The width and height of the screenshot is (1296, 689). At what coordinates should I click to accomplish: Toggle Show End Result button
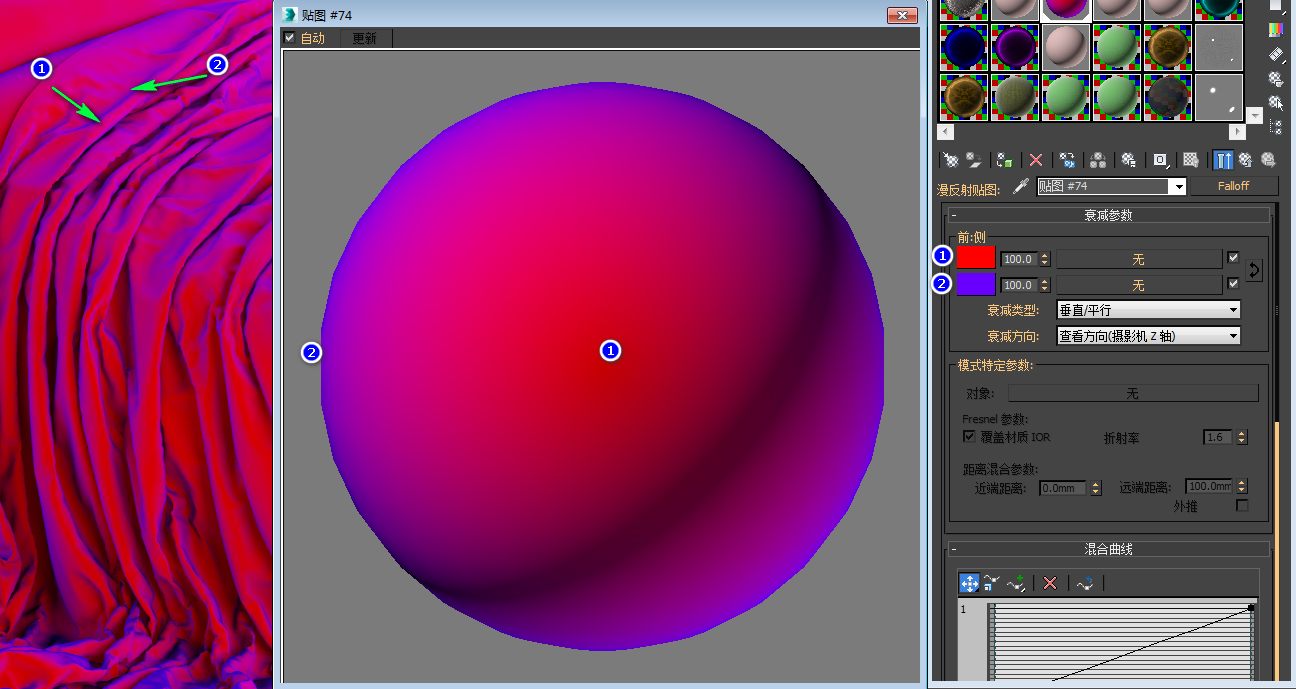pyautogui.click(x=1223, y=160)
